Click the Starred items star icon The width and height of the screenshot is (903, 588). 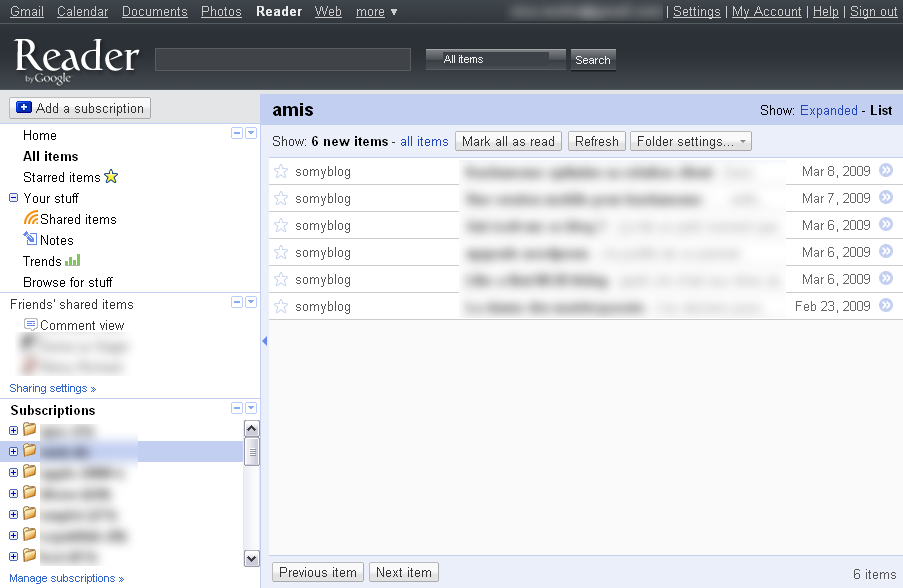pyautogui.click(x=111, y=177)
